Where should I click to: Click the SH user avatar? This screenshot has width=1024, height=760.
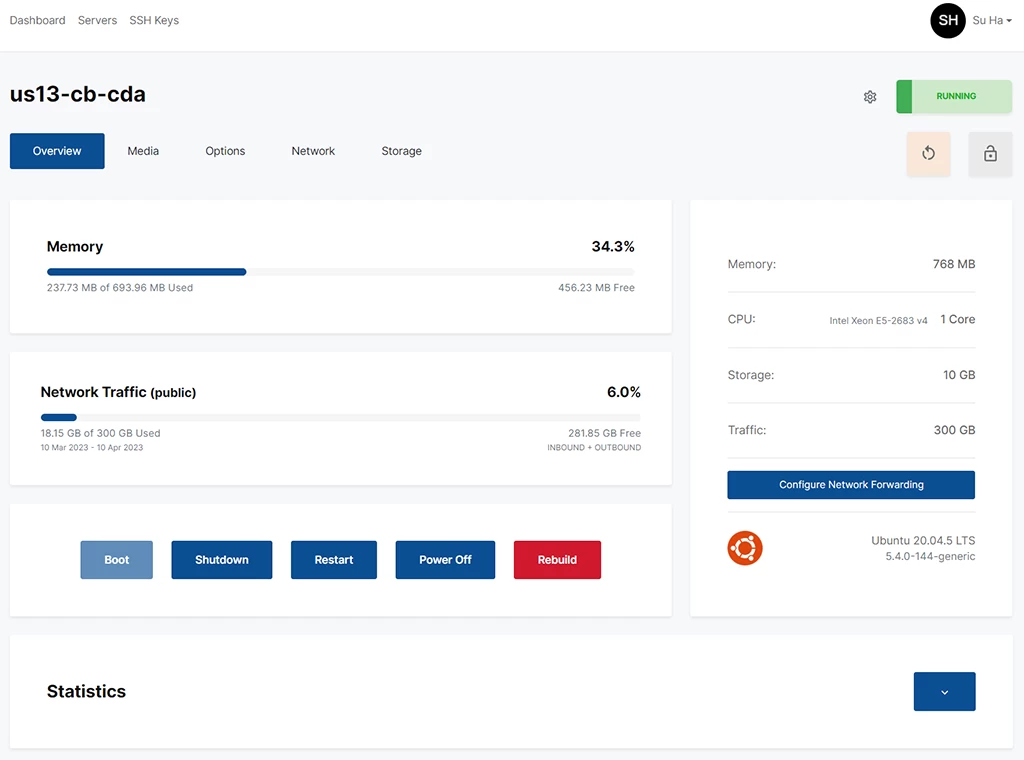(x=947, y=20)
